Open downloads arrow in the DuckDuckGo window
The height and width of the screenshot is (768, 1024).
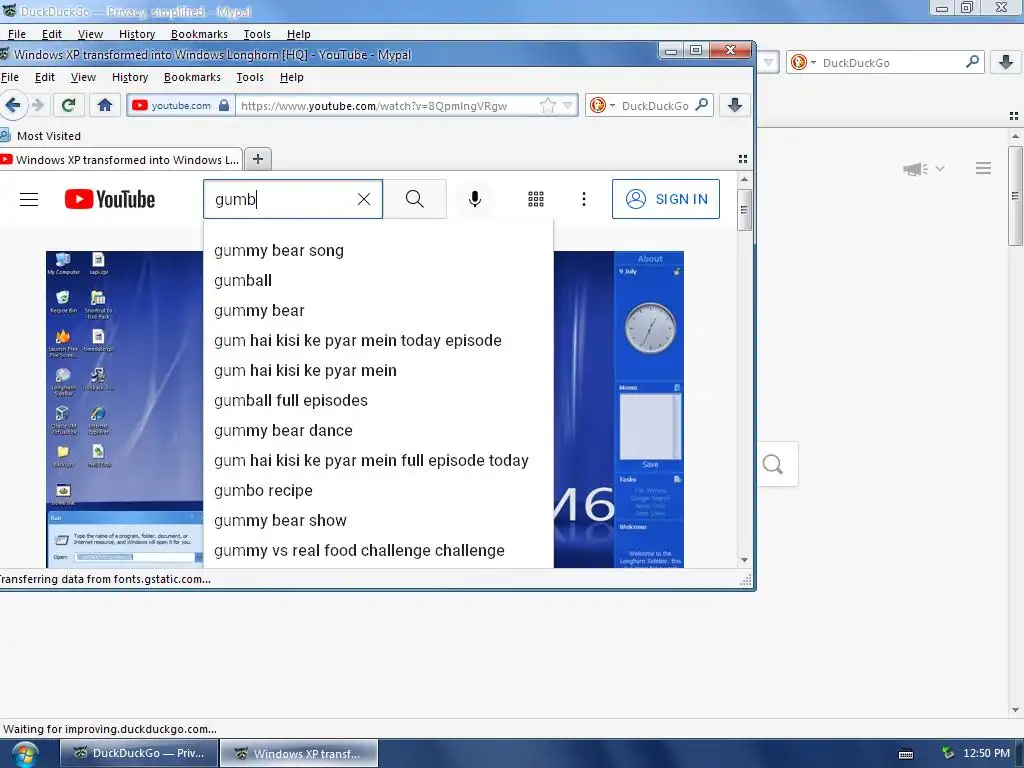pyautogui.click(x=1006, y=62)
